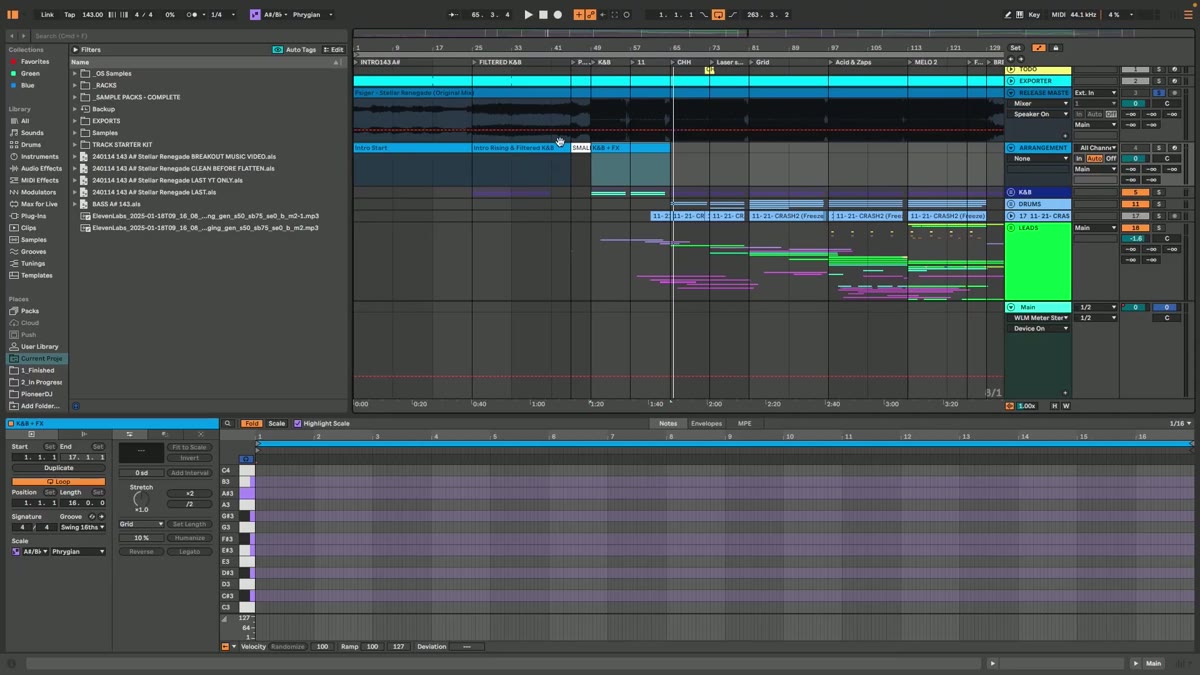
Task: Toggle the clip Loop button
Action: (x=59, y=481)
